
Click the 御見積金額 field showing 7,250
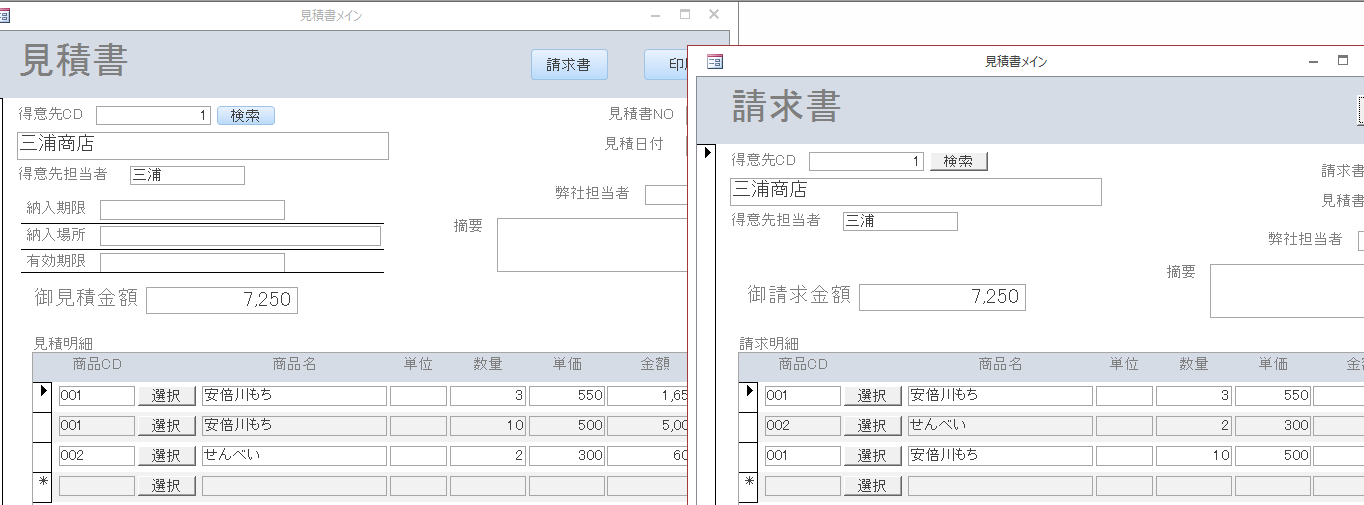point(222,300)
